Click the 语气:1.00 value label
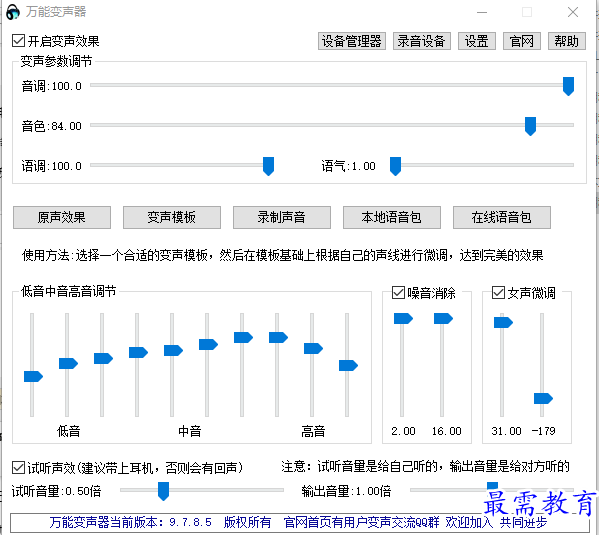The image size is (605, 535). pyautogui.click(x=349, y=166)
